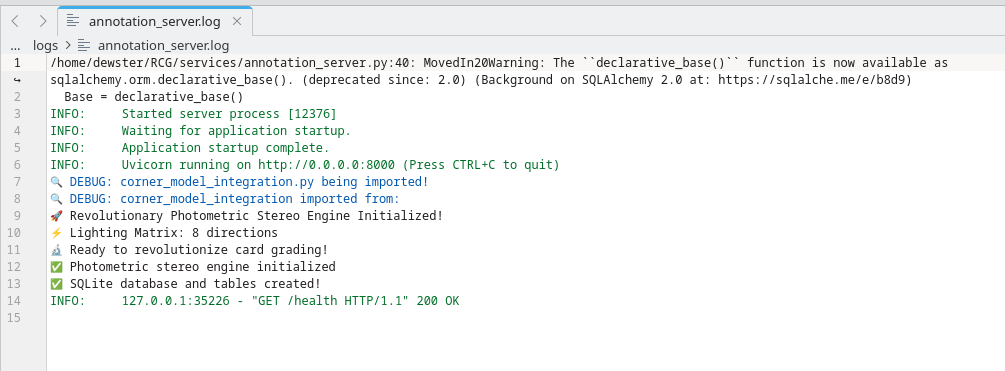Click the rocket emoji on line 9
1005x371 pixels.
coord(56,216)
